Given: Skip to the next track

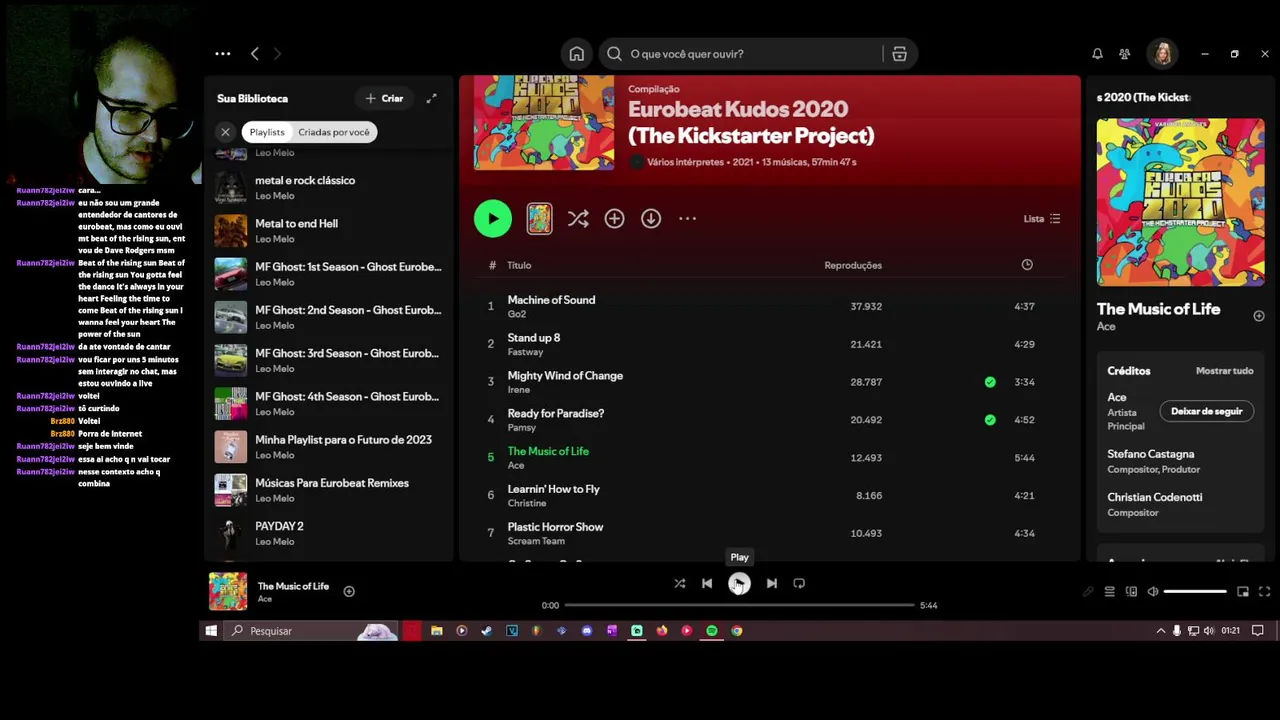Looking at the screenshot, I should [x=771, y=583].
